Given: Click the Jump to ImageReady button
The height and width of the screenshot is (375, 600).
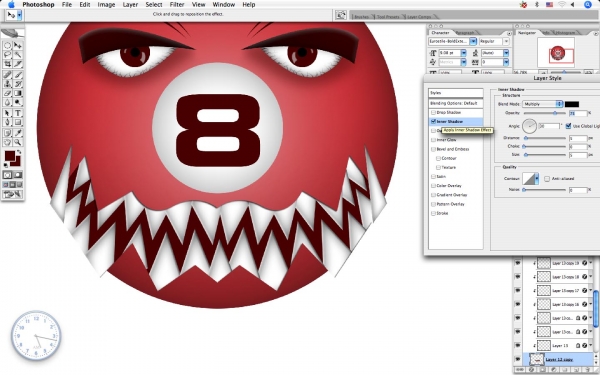Looking at the screenshot, I should click(12, 194).
